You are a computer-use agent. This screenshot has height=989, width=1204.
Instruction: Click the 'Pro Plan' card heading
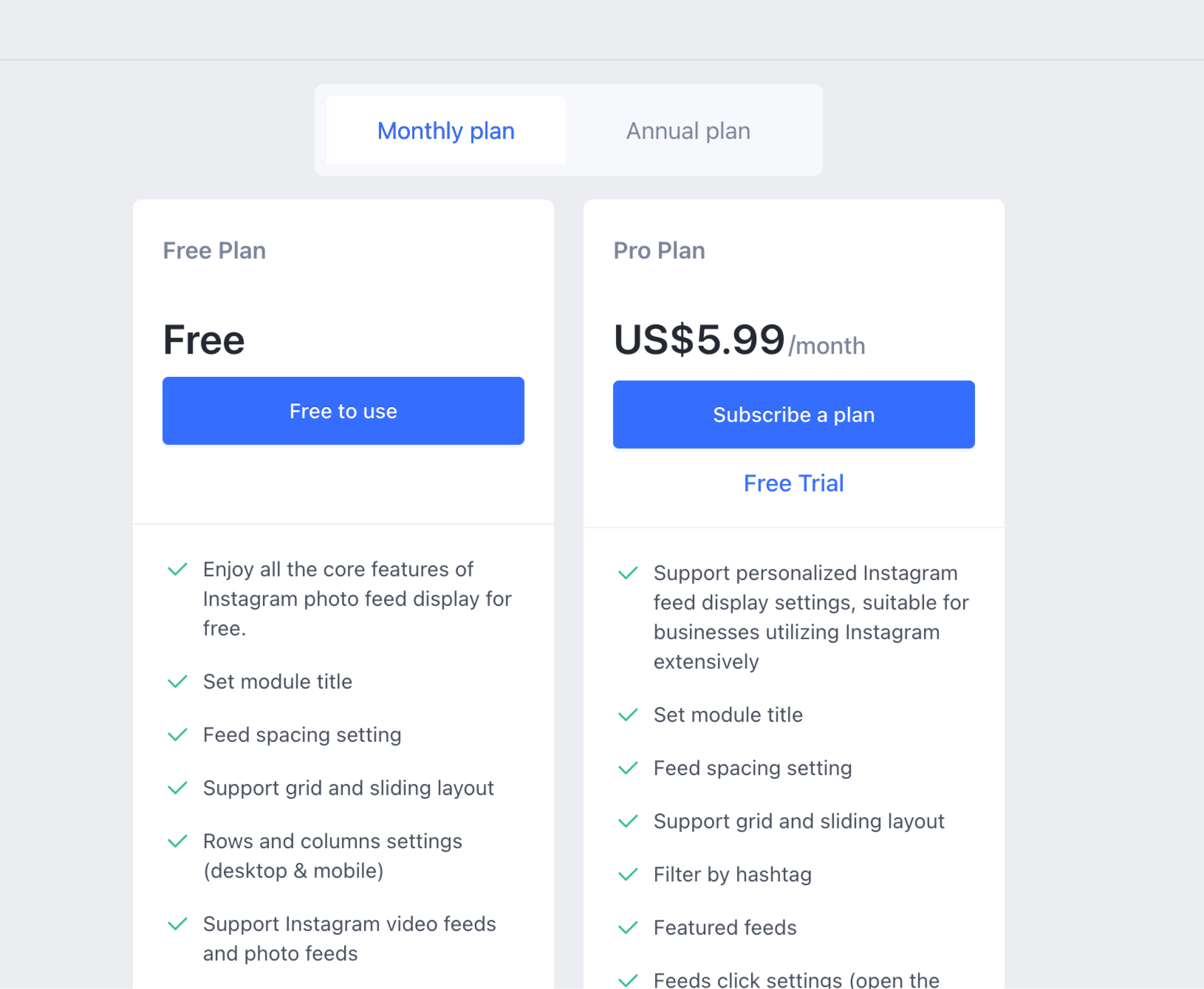(x=659, y=251)
